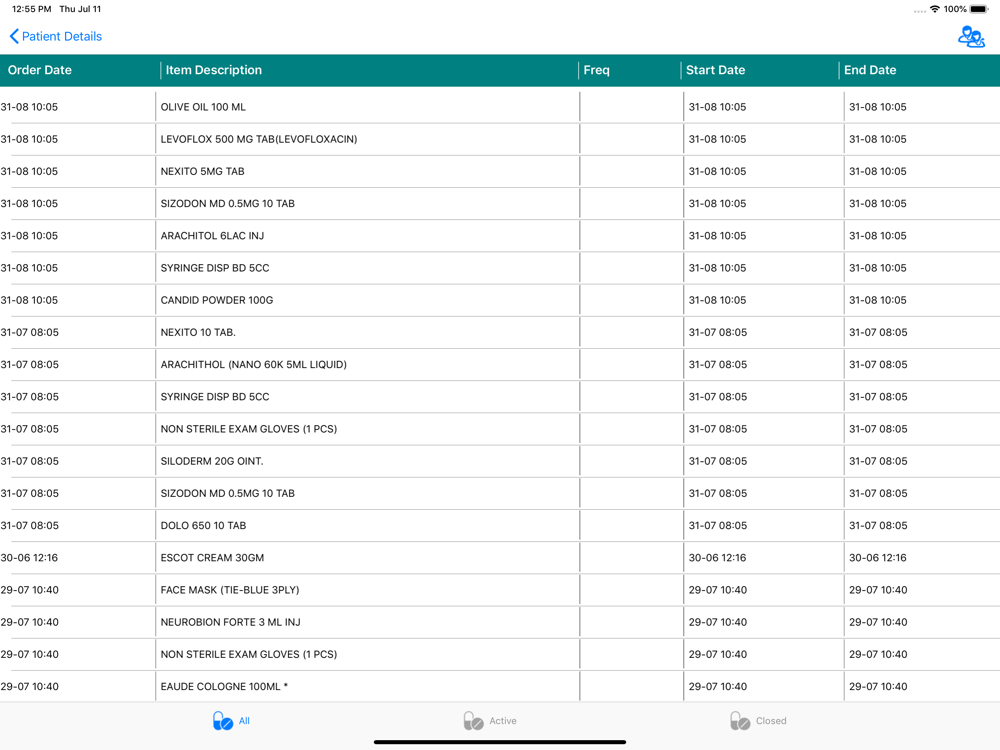This screenshot has width=1000, height=750.
Task: Click order date of FACE MASK row
Action: (x=29, y=590)
